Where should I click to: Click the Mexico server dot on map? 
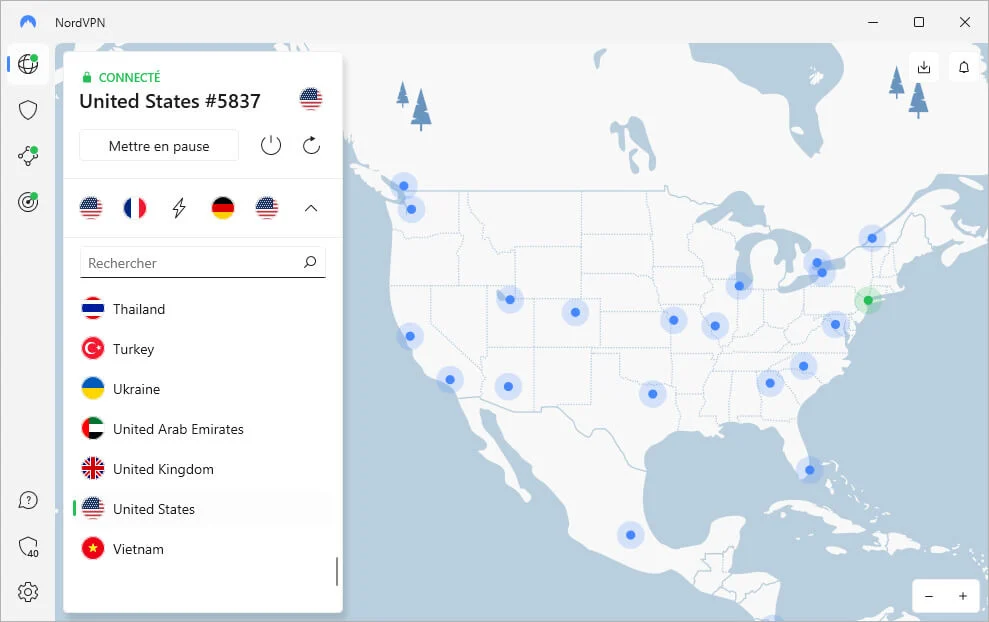click(x=631, y=535)
